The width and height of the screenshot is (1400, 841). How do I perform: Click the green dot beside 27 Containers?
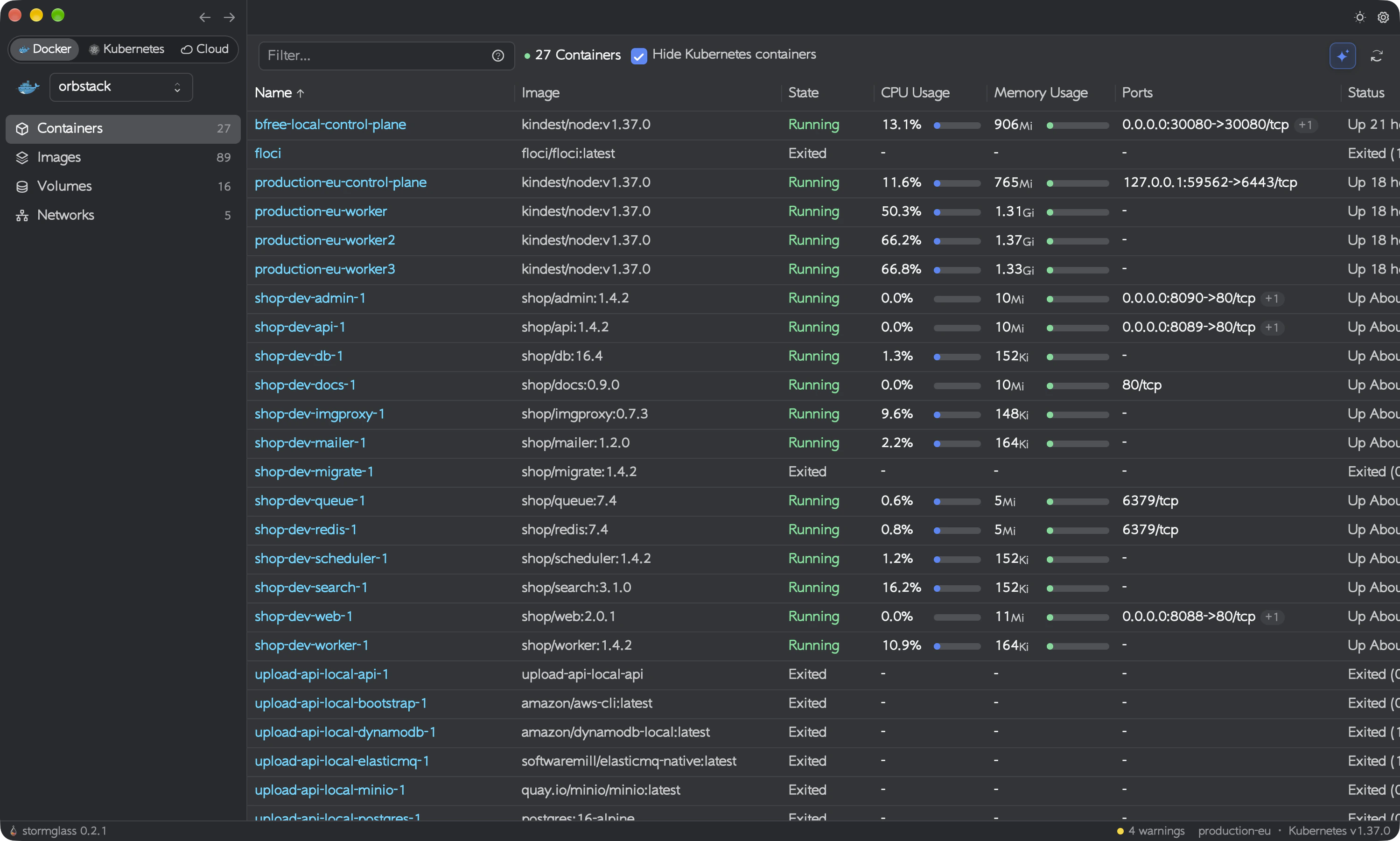pos(527,56)
